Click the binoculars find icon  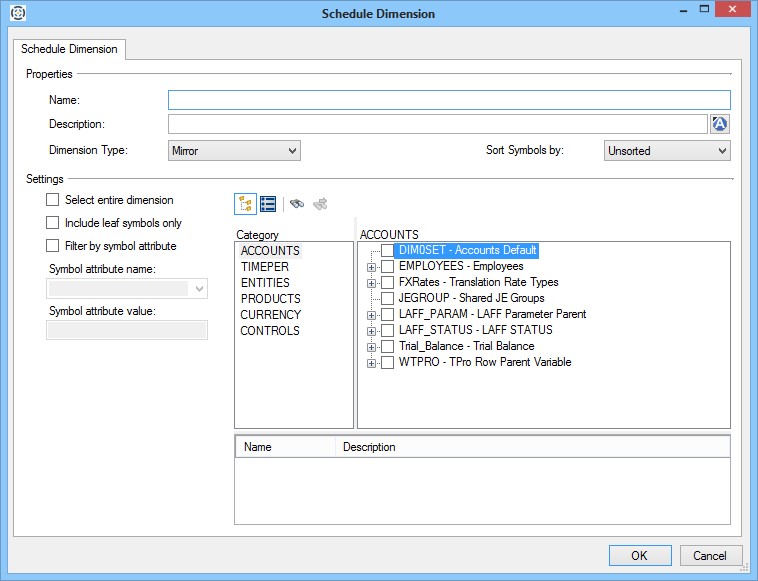(297, 204)
